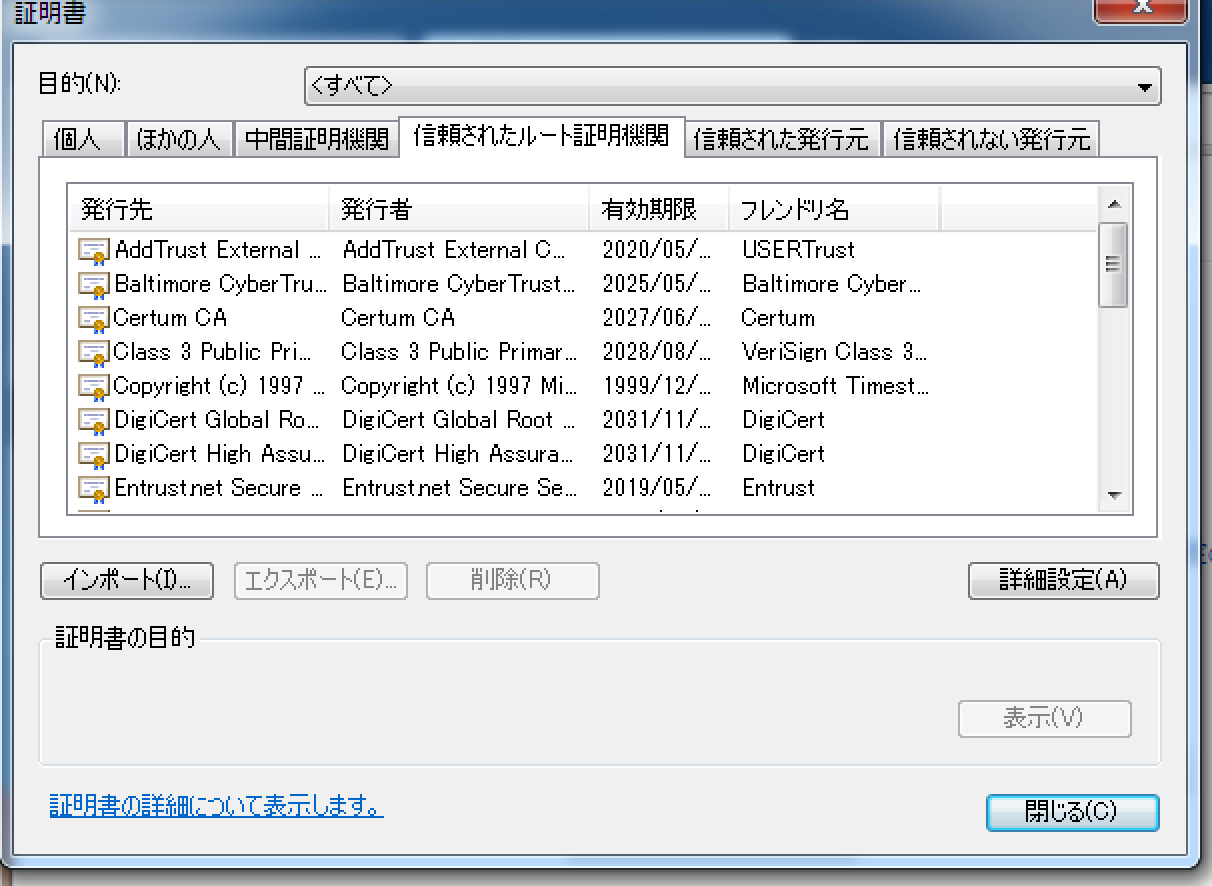Select the DigiCert High Assu... 発行先 entry
This screenshot has height=886, width=1212.
coord(220,454)
